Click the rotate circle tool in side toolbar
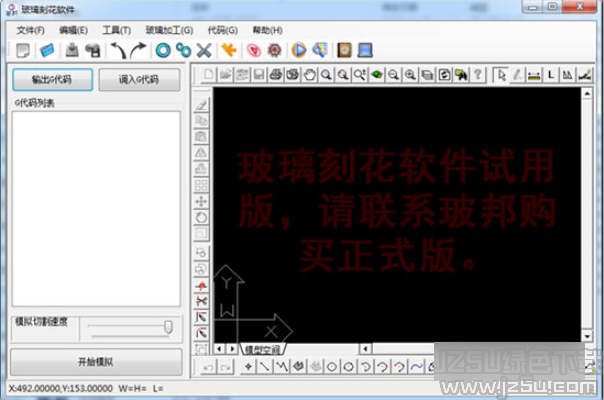The width and height of the screenshot is (604, 400). [x=201, y=217]
